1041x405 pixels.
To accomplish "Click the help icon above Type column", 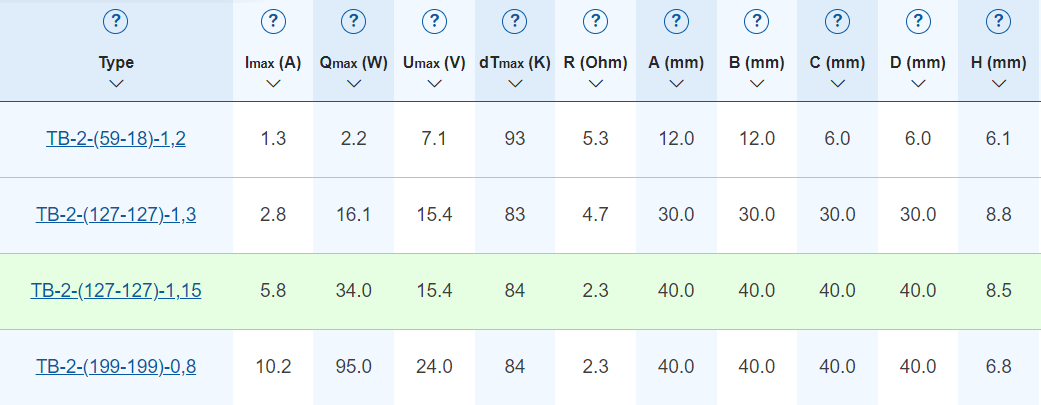I will [116, 23].
